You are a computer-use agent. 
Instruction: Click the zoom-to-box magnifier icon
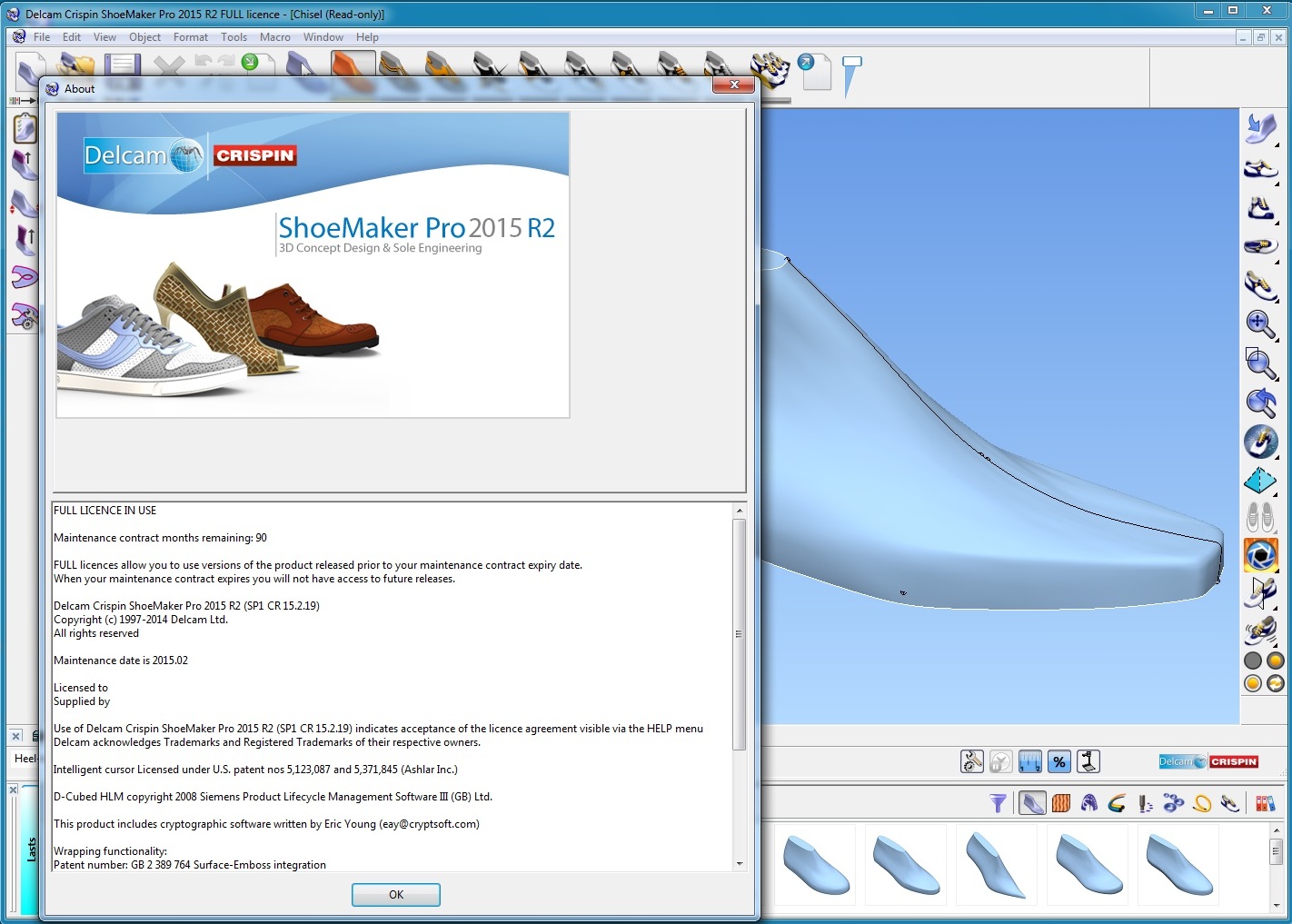pyautogui.click(x=1261, y=363)
